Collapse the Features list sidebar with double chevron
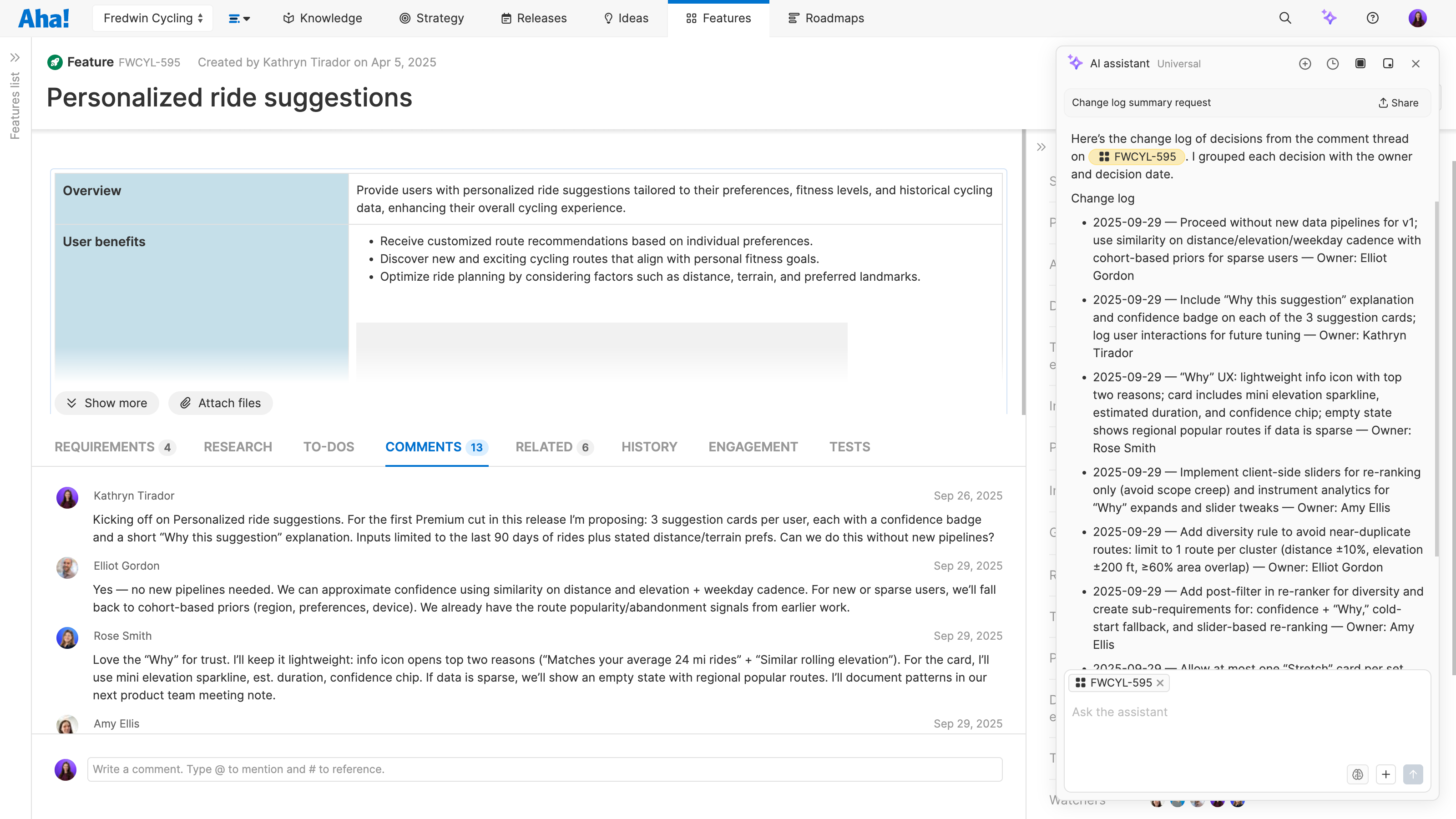1456x819 pixels. click(x=15, y=57)
